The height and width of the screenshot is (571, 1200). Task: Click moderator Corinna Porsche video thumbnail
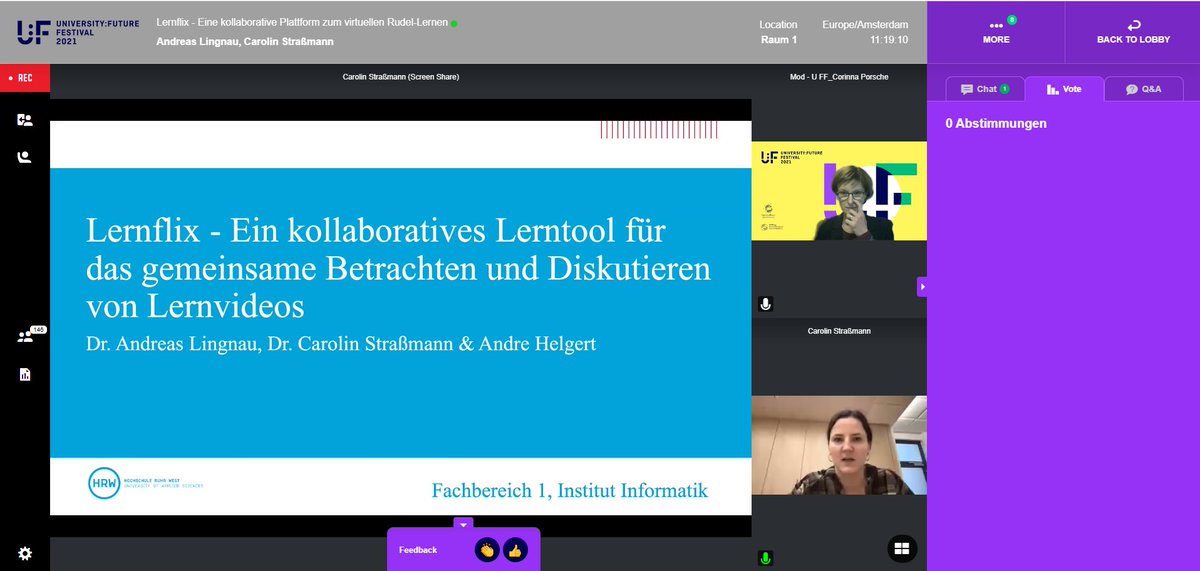coord(839,191)
